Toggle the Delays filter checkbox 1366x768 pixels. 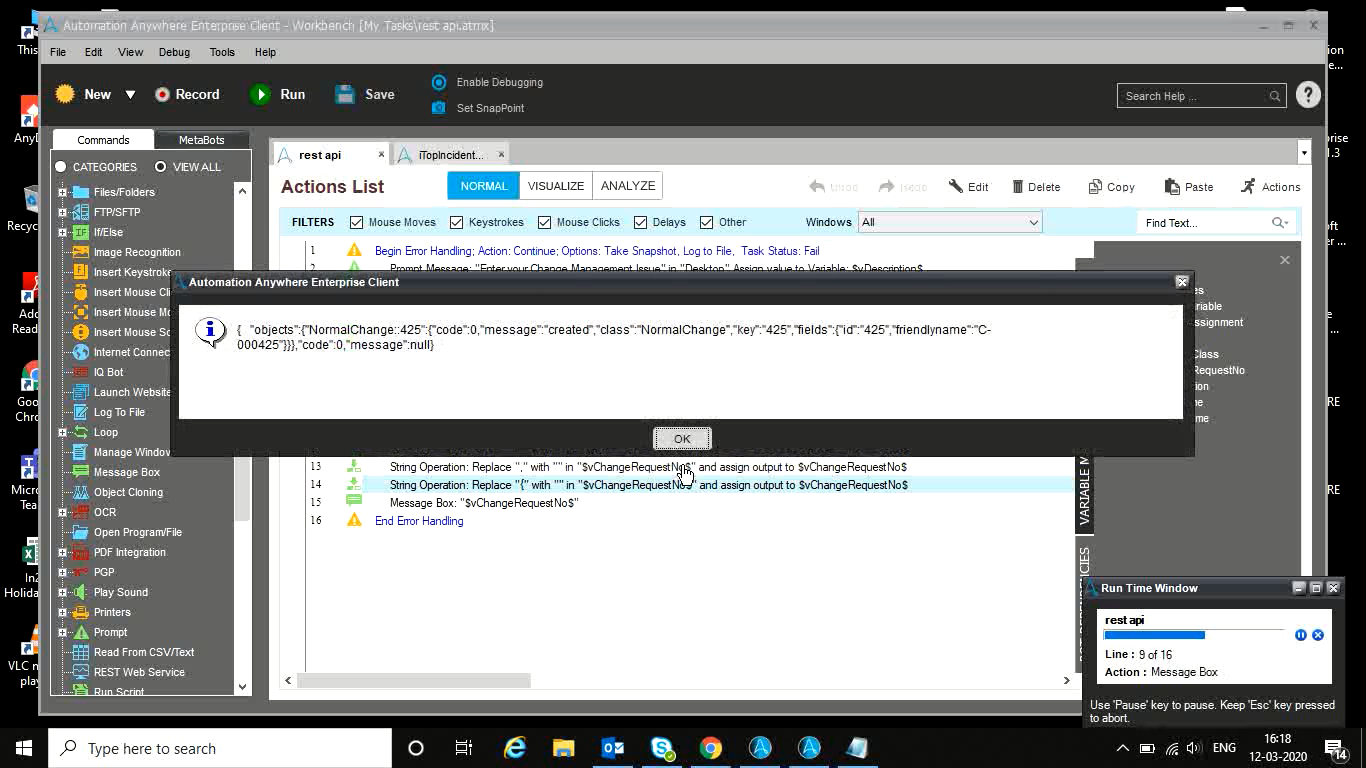tap(641, 222)
